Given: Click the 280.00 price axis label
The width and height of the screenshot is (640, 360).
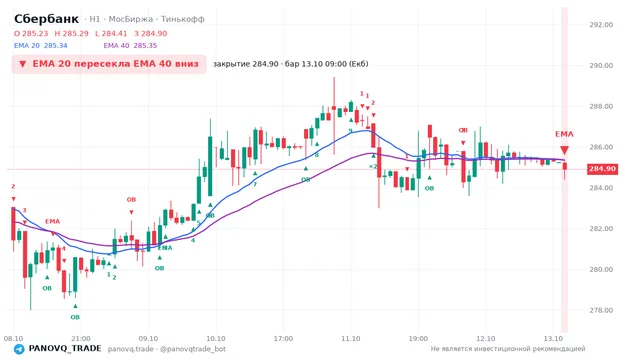Looking at the screenshot, I should point(601,269).
